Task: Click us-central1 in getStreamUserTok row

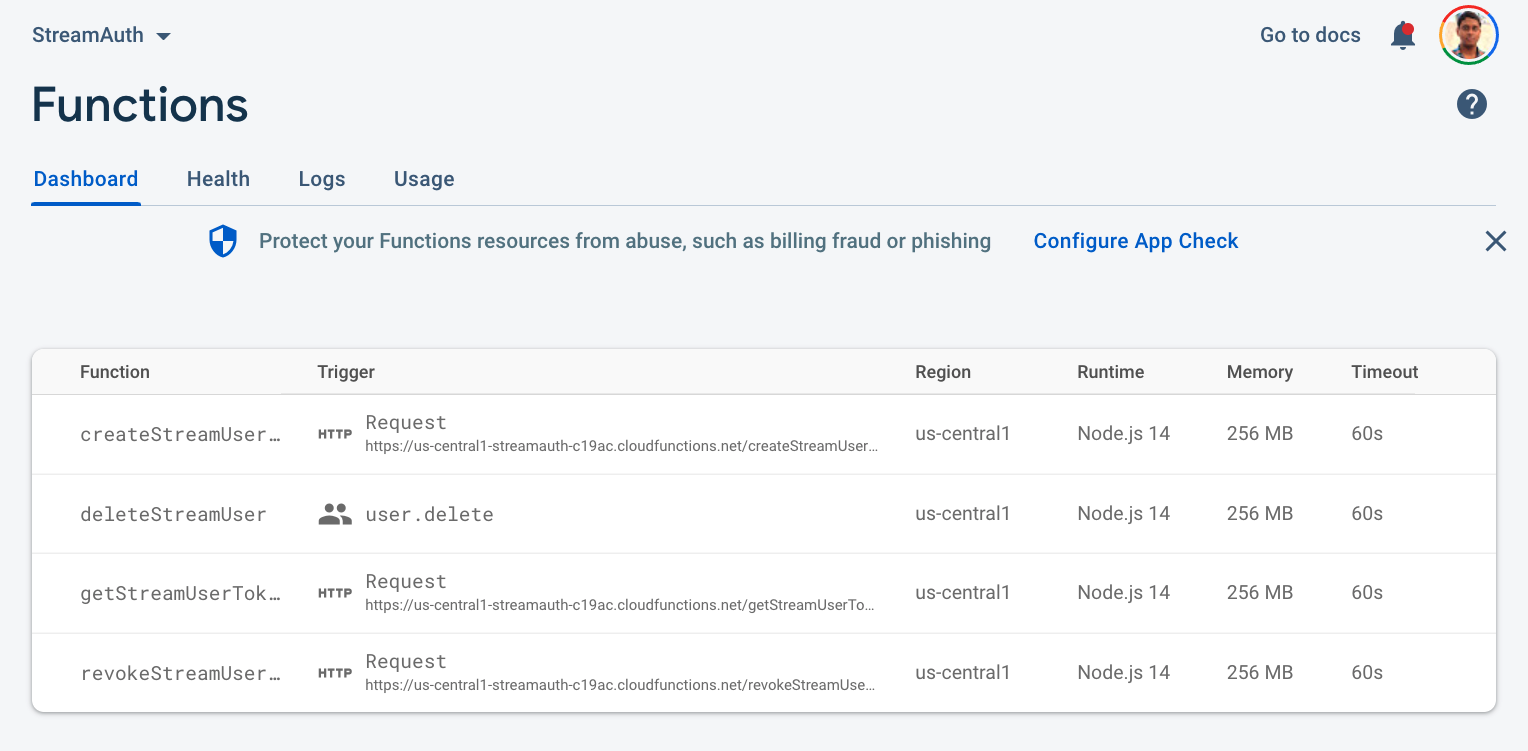Action: point(963,593)
